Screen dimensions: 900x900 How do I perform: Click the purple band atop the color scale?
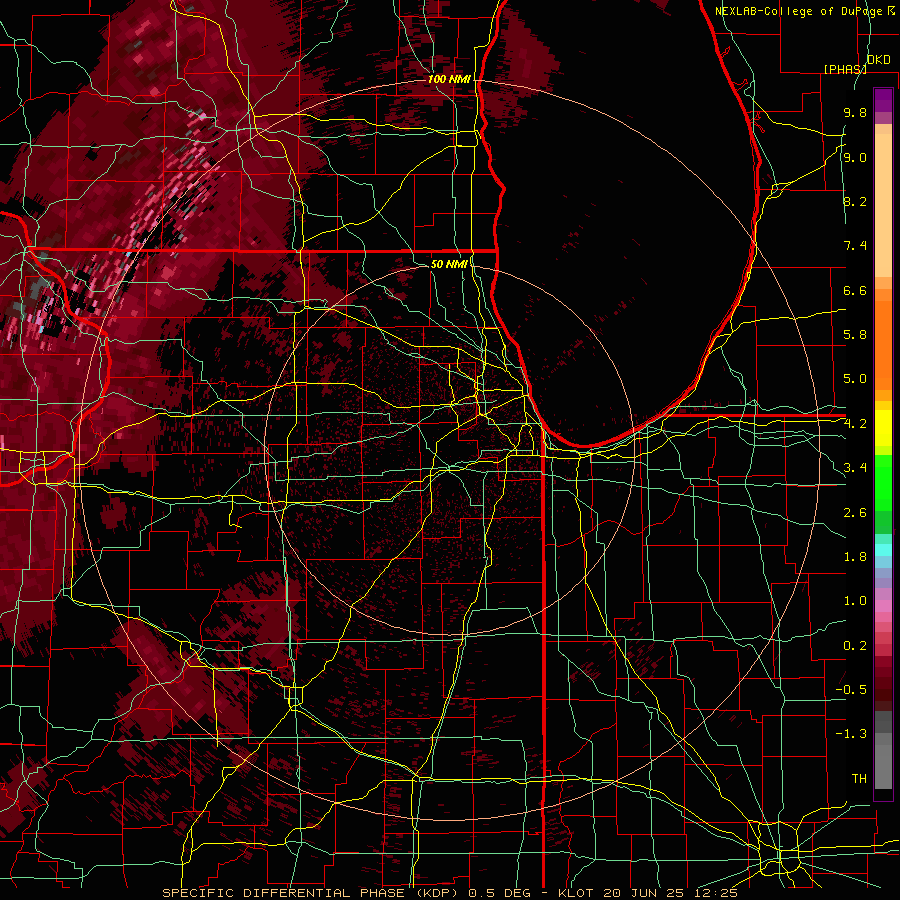click(x=883, y=100)
